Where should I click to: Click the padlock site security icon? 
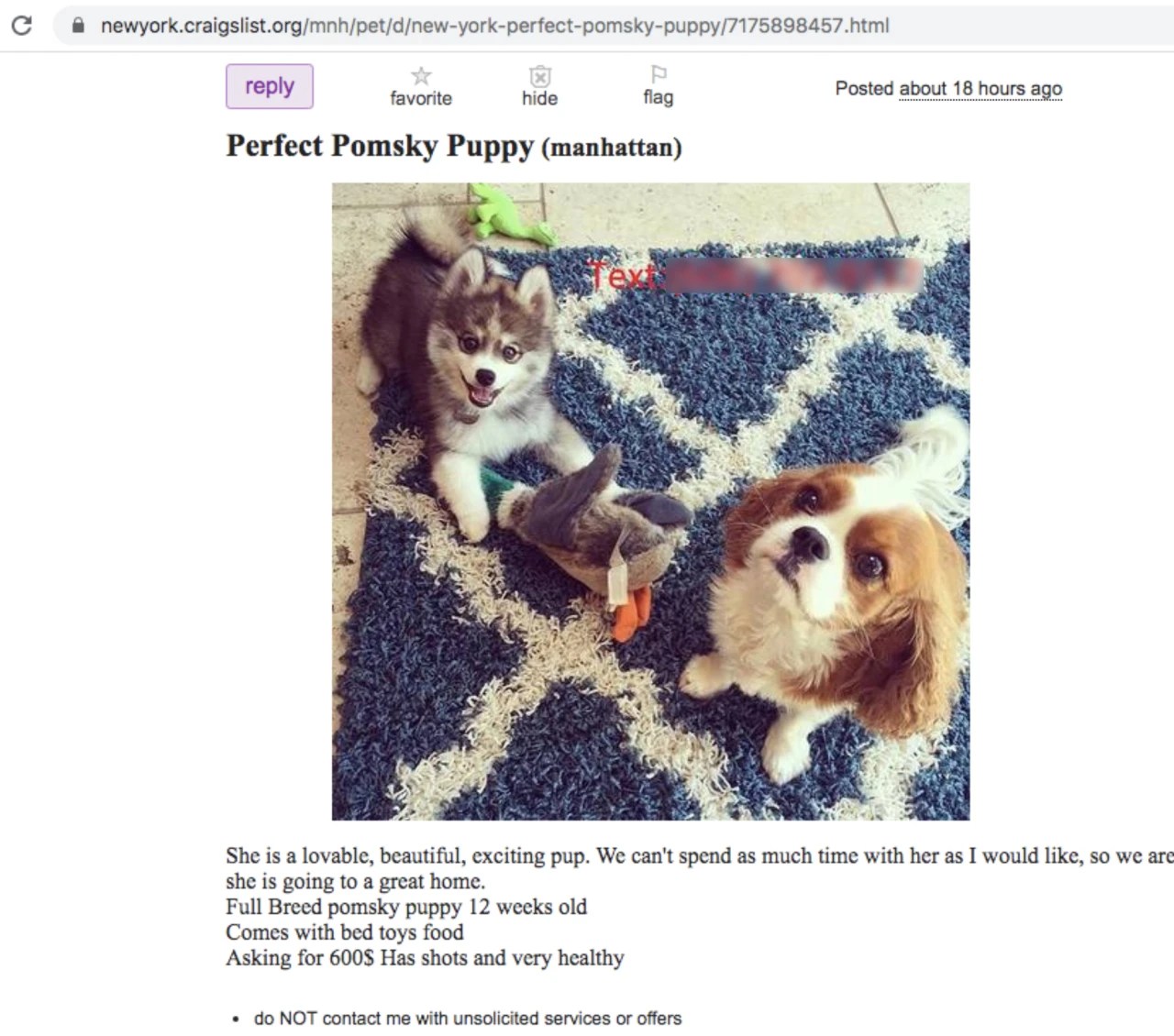[x=79, y=26]
